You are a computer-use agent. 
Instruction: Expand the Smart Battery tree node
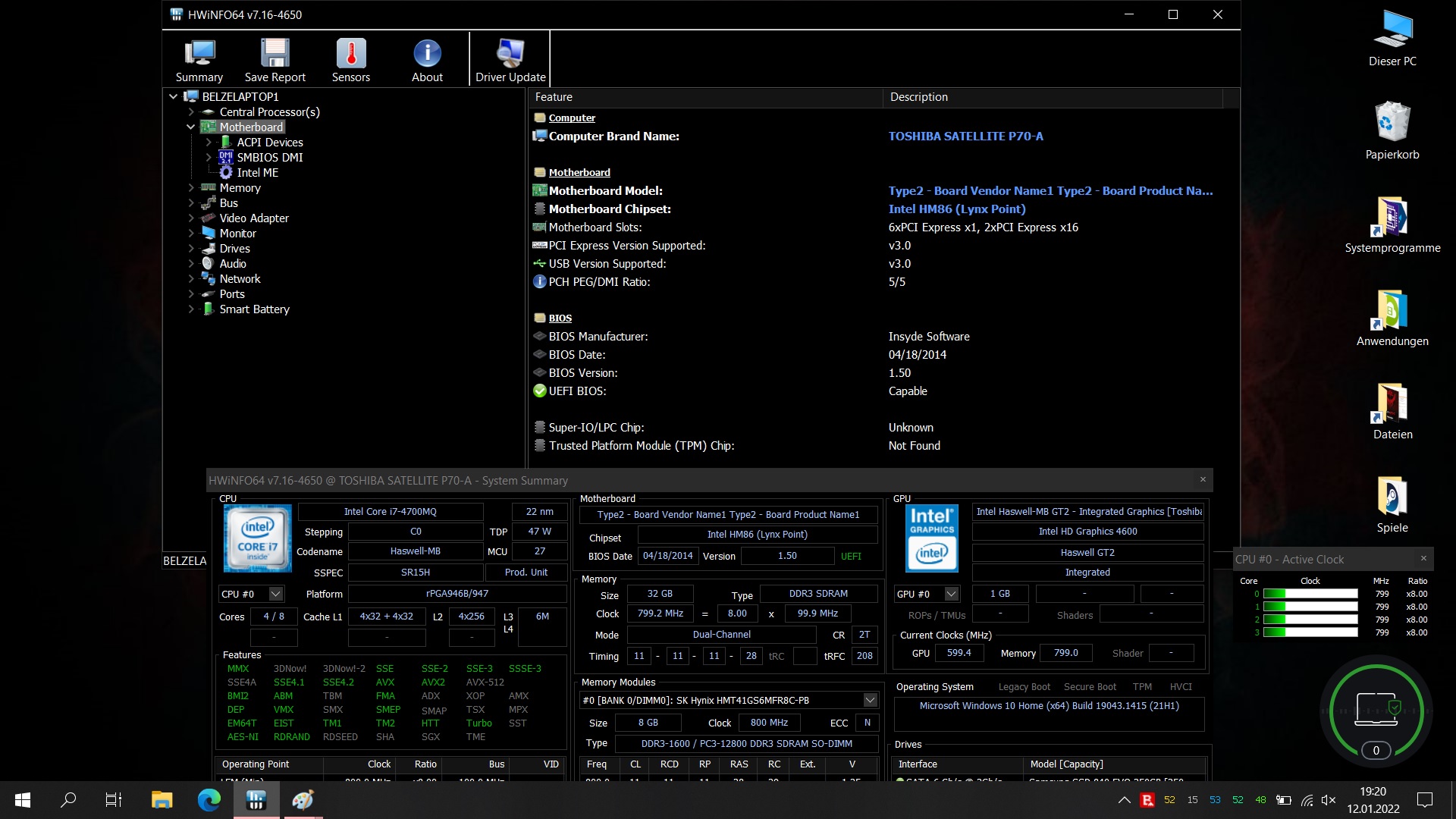(x=191, y=309)
